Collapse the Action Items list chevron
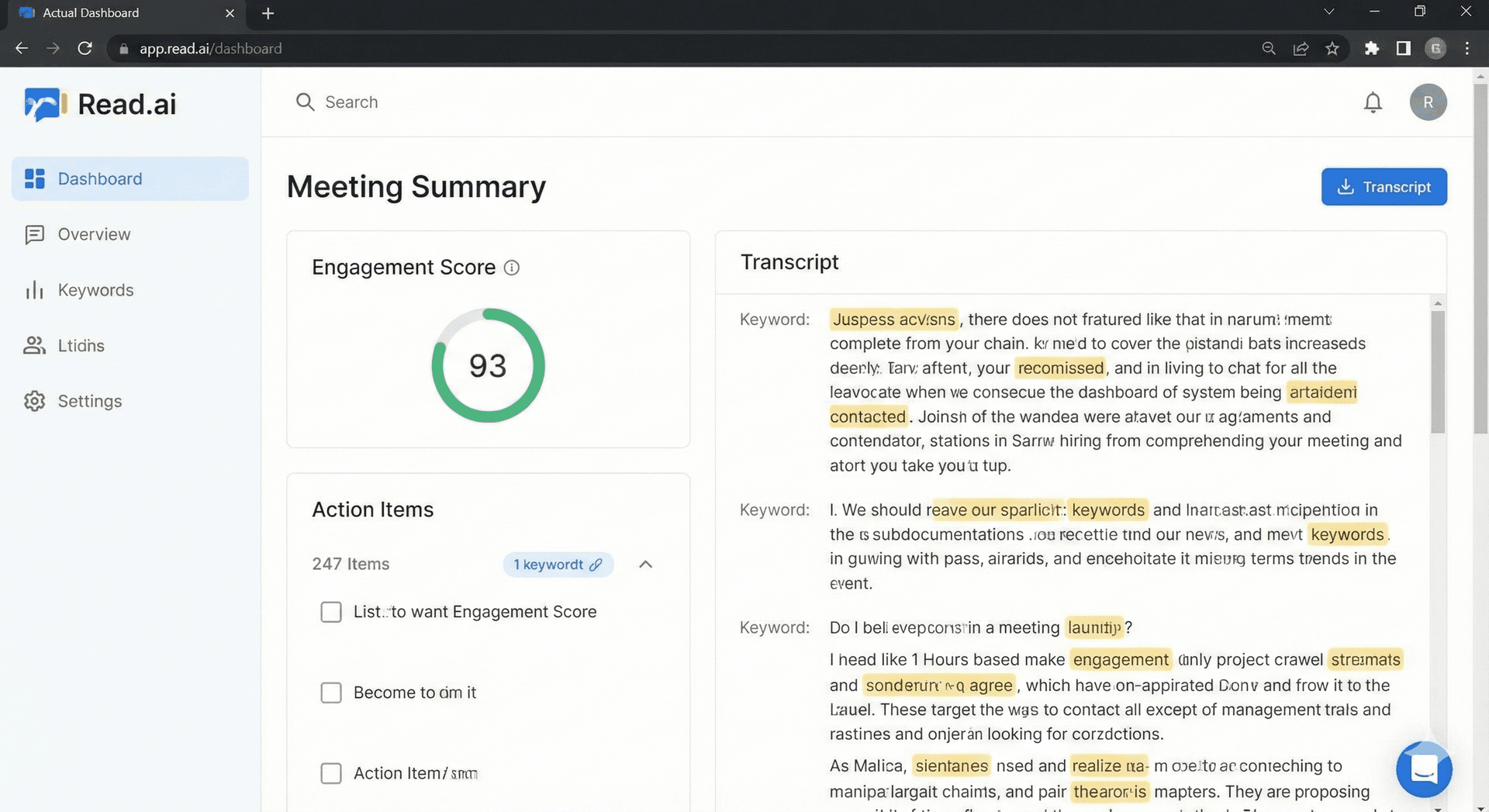Image resolution: width=1489 pixels, height=812 pixels. click(x=646, y=565)
